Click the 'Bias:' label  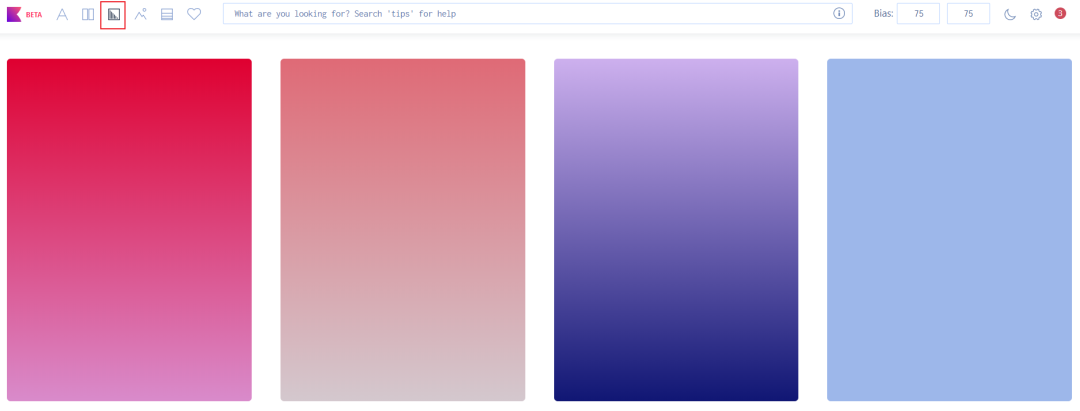point(884,14)
